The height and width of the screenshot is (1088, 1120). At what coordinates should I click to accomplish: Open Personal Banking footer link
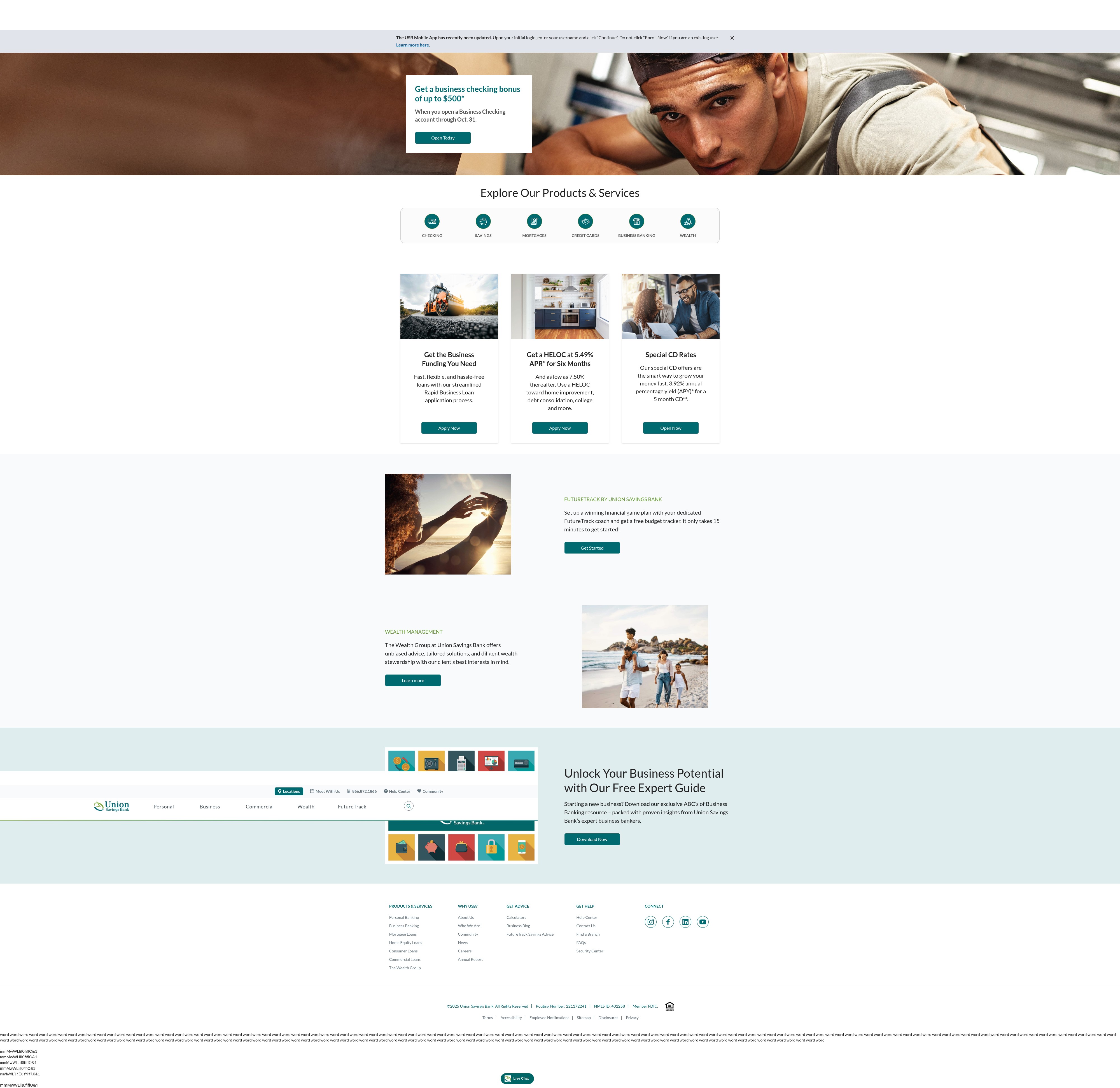tap(404, 918)
